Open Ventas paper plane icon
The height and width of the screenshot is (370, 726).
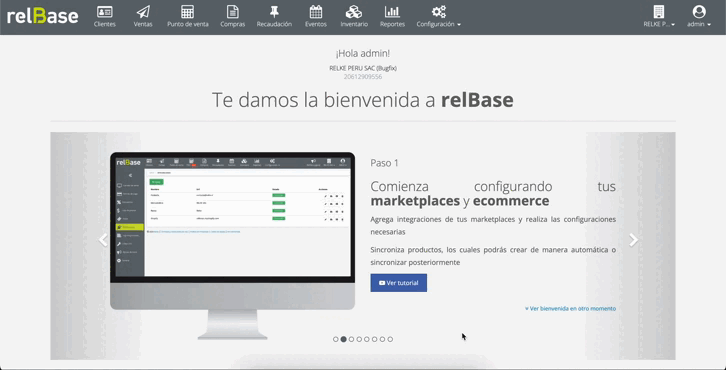(143, 12)
